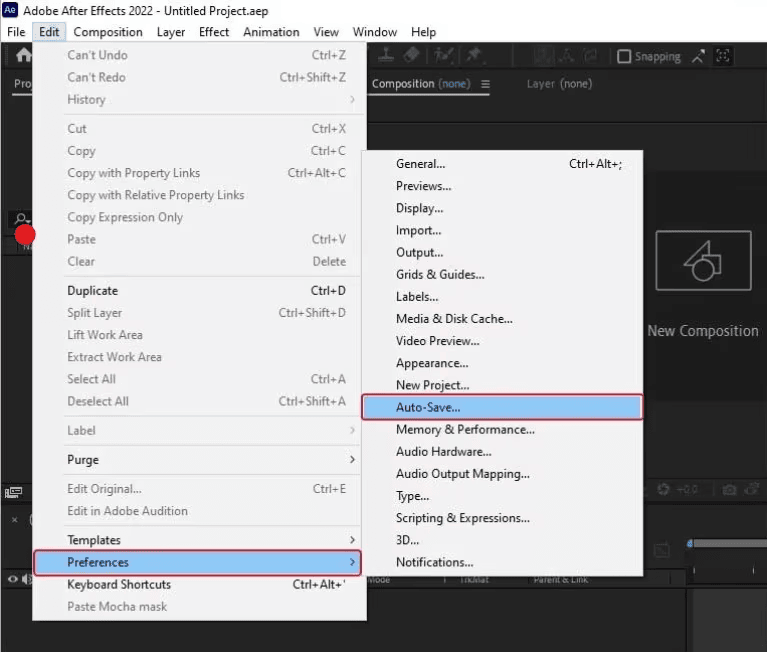Image resolution: width=767 pixels, height=652 pixels.
Task: Open Memory & Performance preferences
Action: click(502, 429)
